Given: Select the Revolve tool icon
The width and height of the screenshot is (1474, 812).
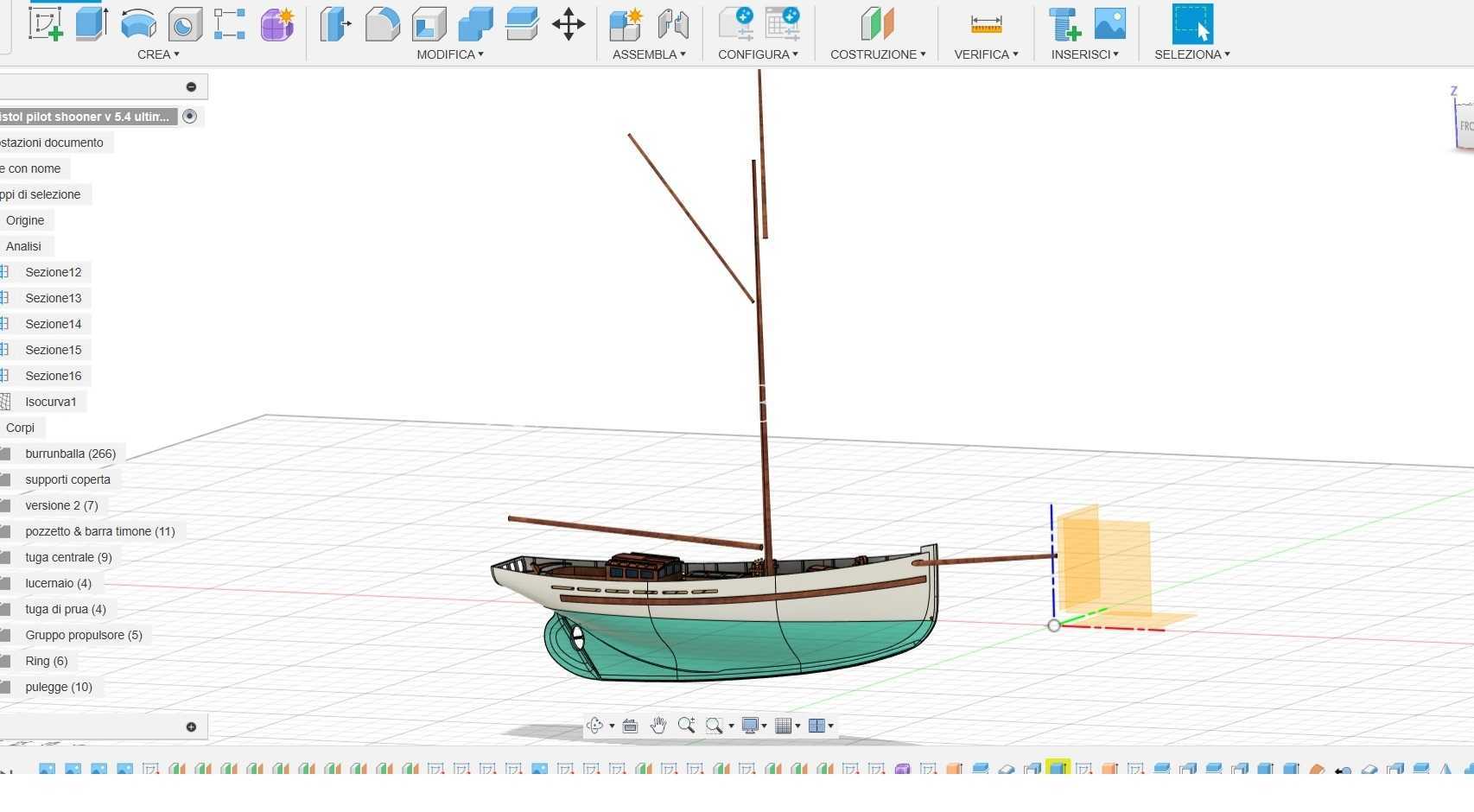Looking at the screenshot, I should click(x=138, y=24).
